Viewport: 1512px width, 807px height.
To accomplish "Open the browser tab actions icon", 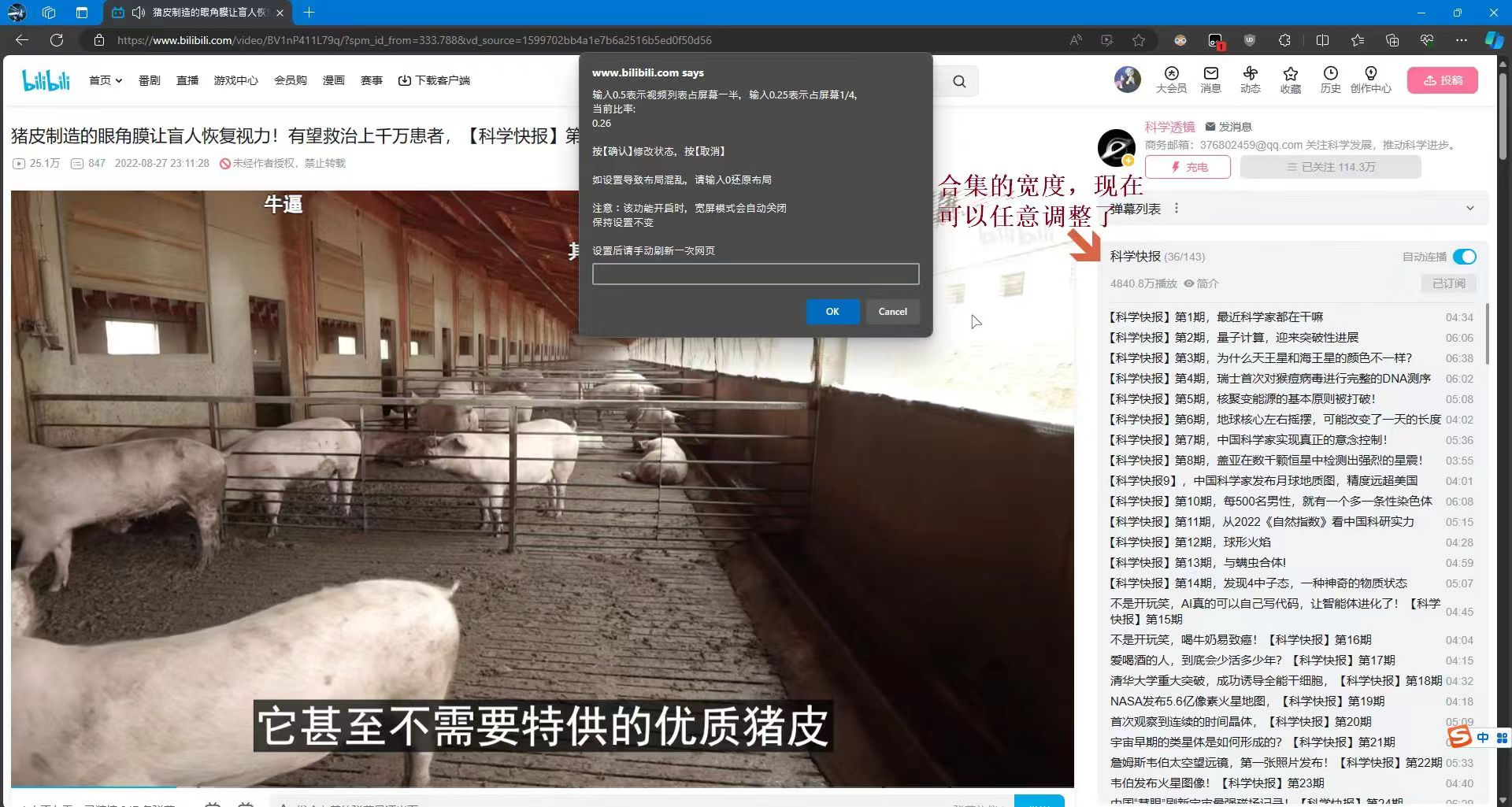I will [82, 13].
